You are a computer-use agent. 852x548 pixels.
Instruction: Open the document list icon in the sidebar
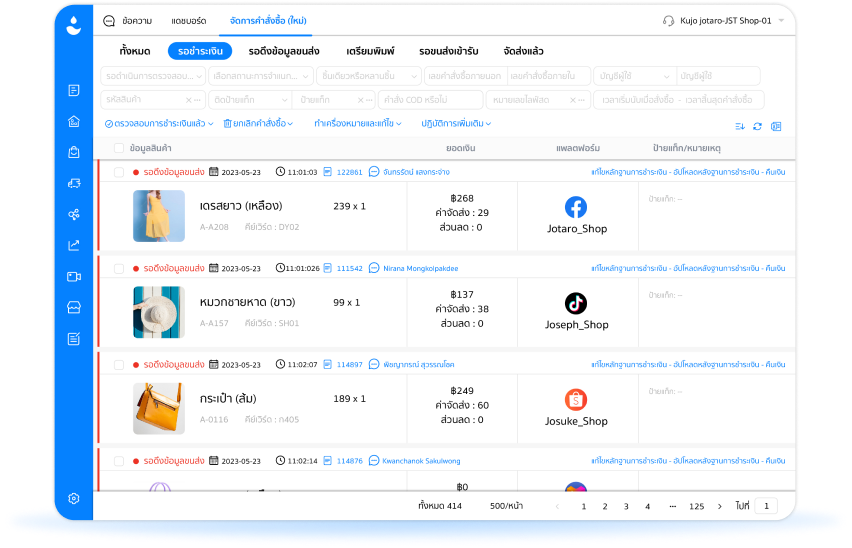click(74, 90)
